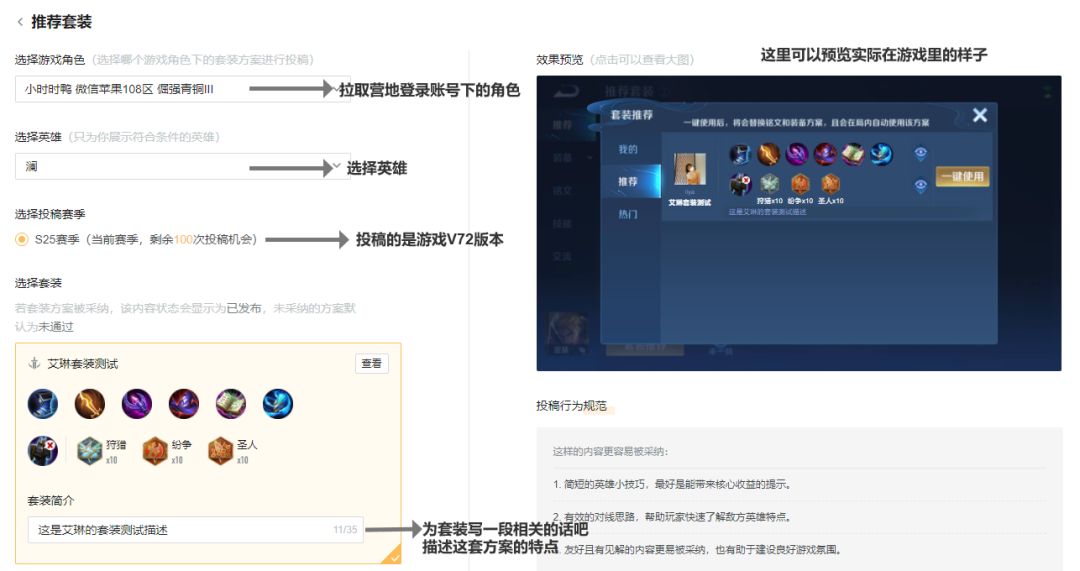Open the 选择游戏角色 dropdown showing 小时时鸭
1080x571 pixels.
(183, 89)
